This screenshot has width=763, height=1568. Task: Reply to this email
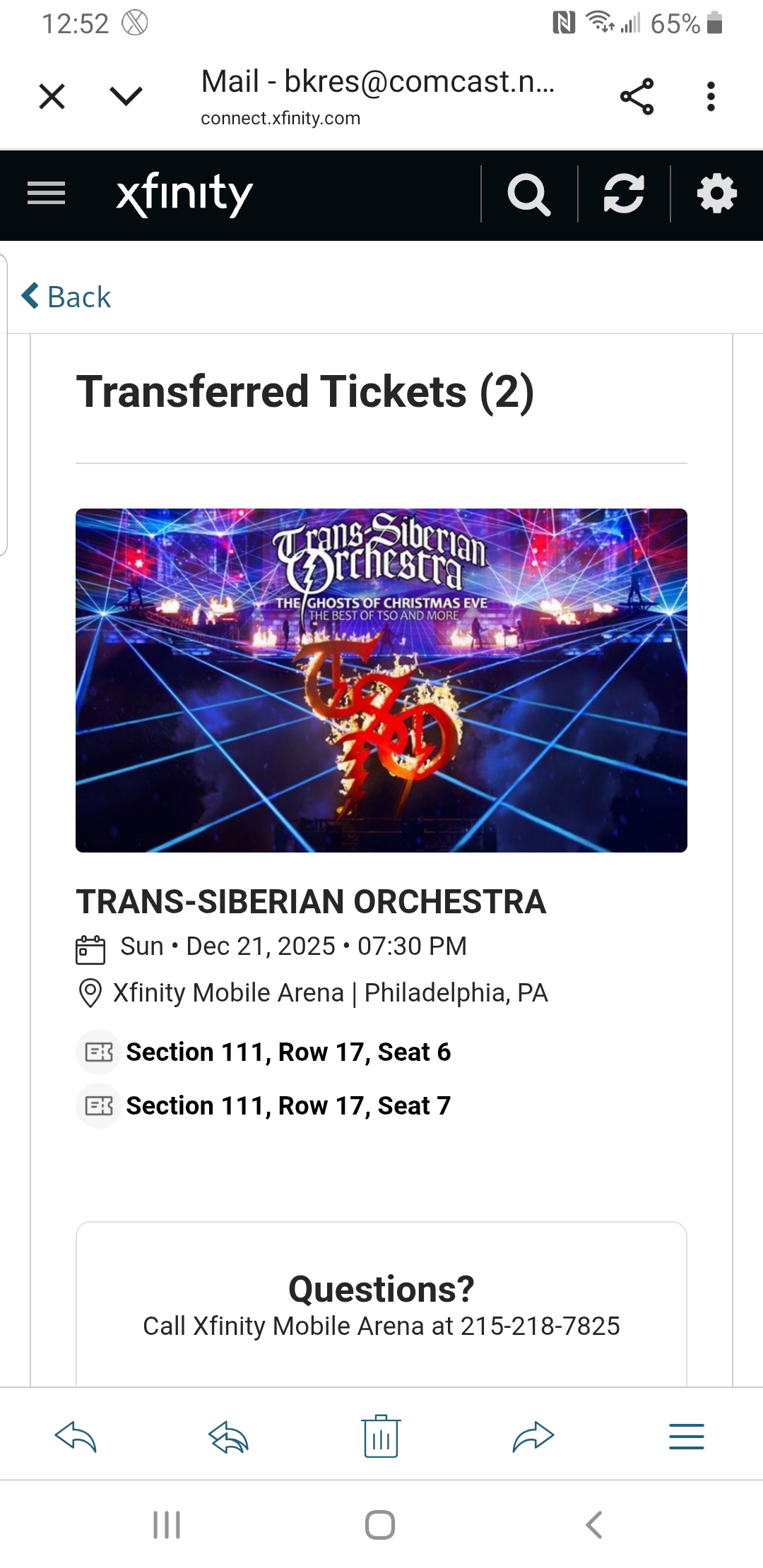pyautogui.click(x=76, y=1437)
